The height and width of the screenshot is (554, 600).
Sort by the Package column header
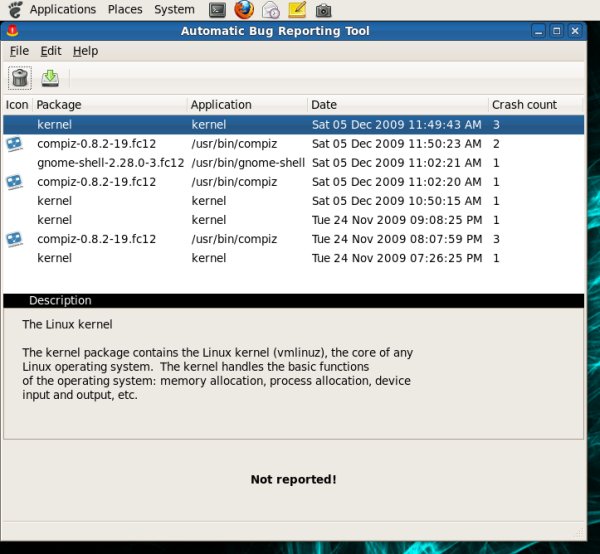tap(110, 104)
